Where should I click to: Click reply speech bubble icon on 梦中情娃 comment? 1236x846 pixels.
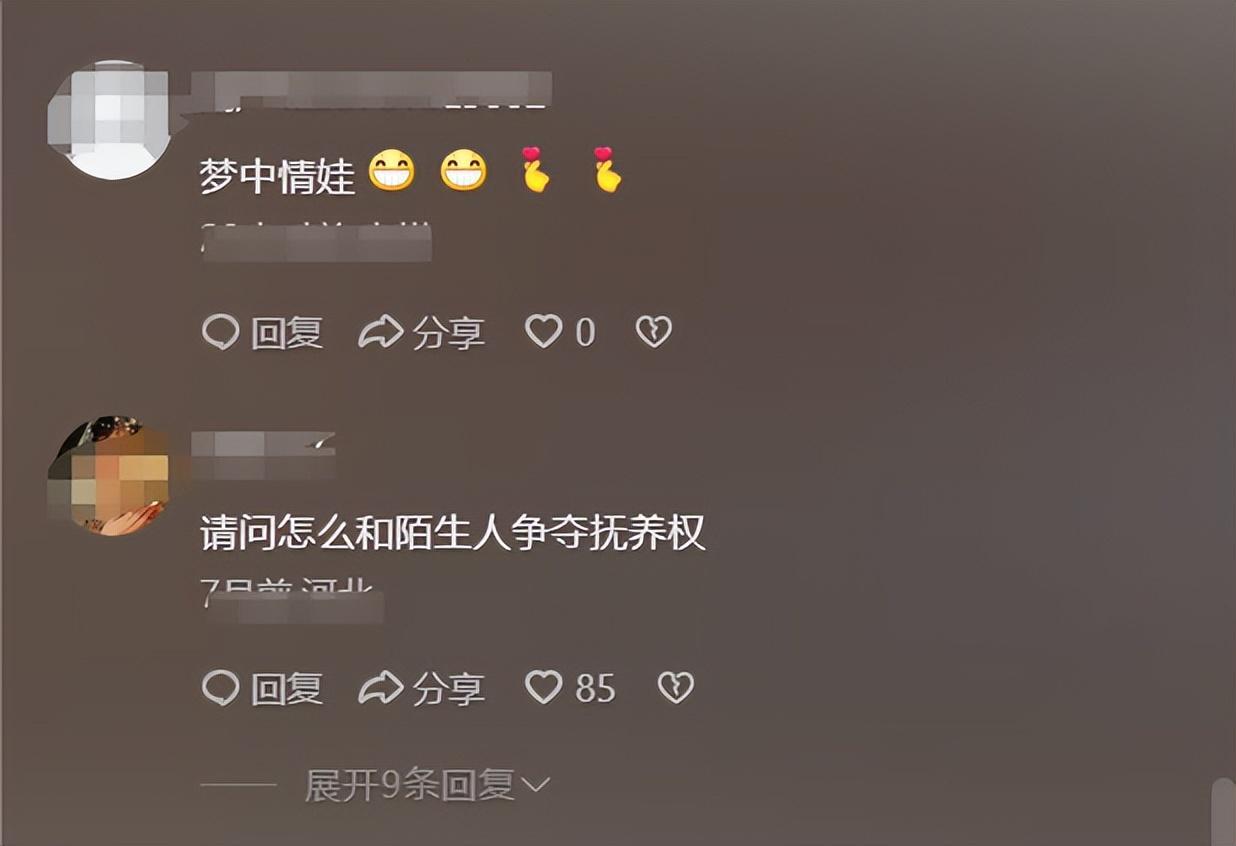pyautogui.click(x=220, y=332)
